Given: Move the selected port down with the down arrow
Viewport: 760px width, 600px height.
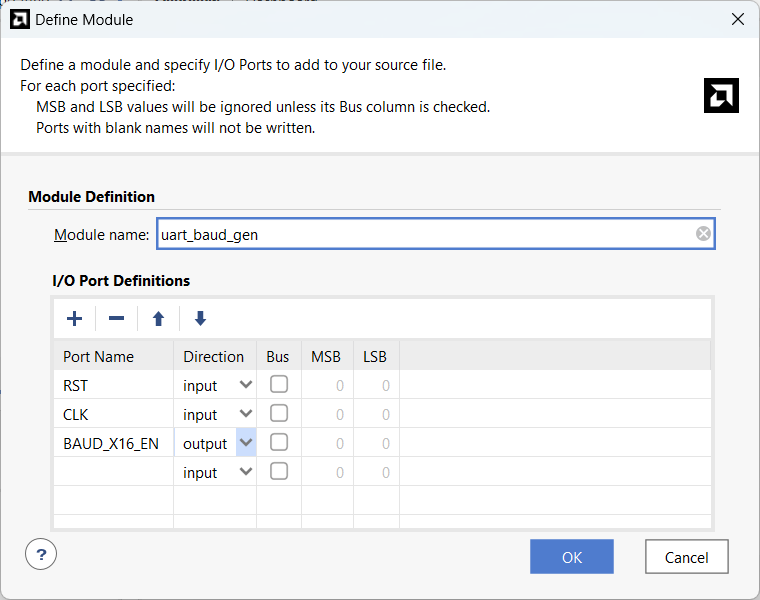Looking at the screenshot, I should pos(200,318).
